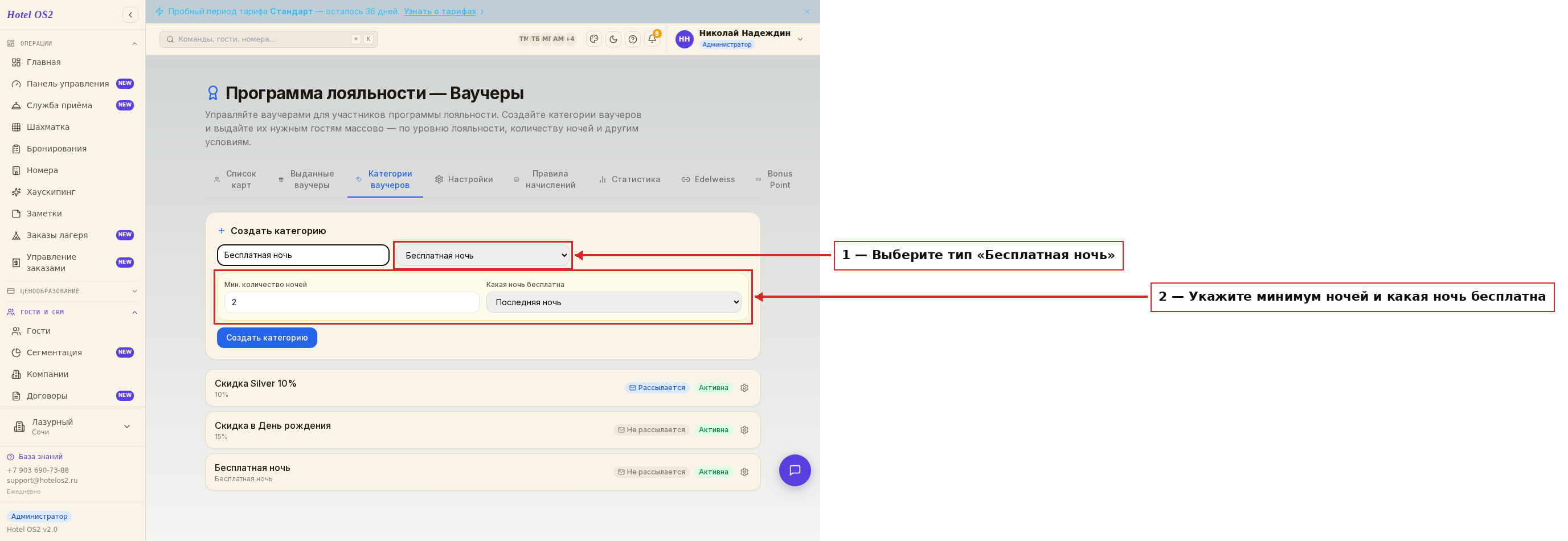
Task: Open Заметки
Action: click(72, 214)
